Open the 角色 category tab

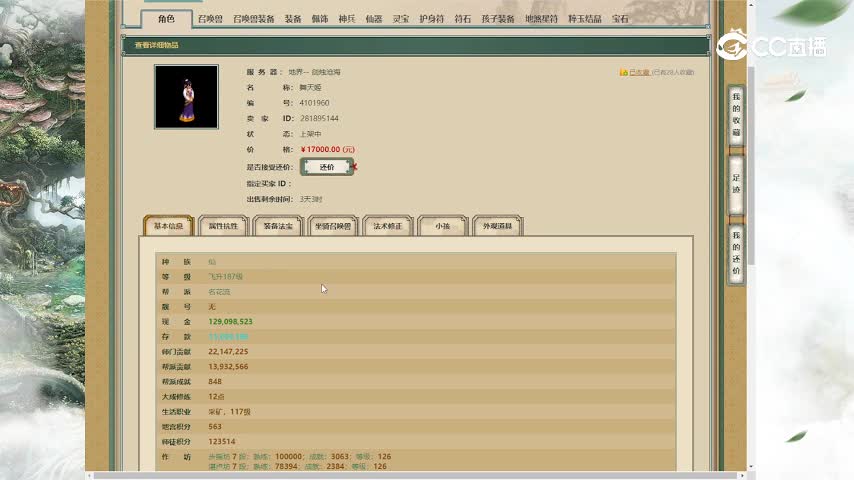coord(166,19)
